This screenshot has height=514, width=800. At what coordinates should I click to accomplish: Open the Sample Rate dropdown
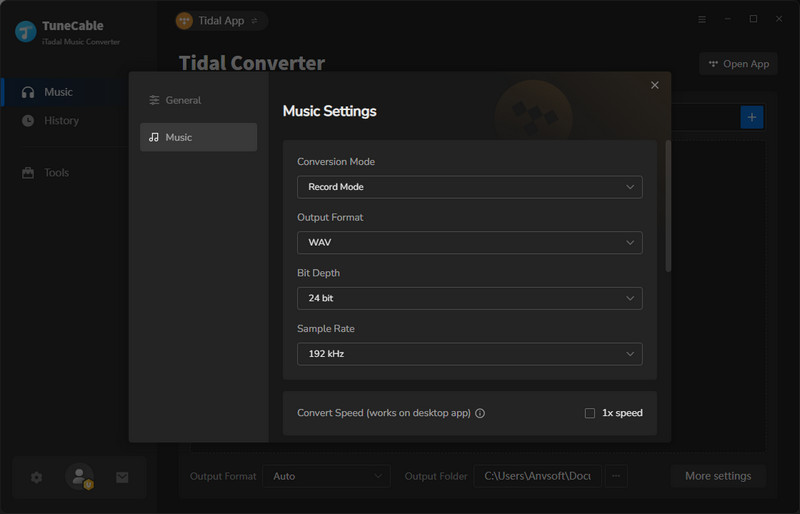click(469, 354)
